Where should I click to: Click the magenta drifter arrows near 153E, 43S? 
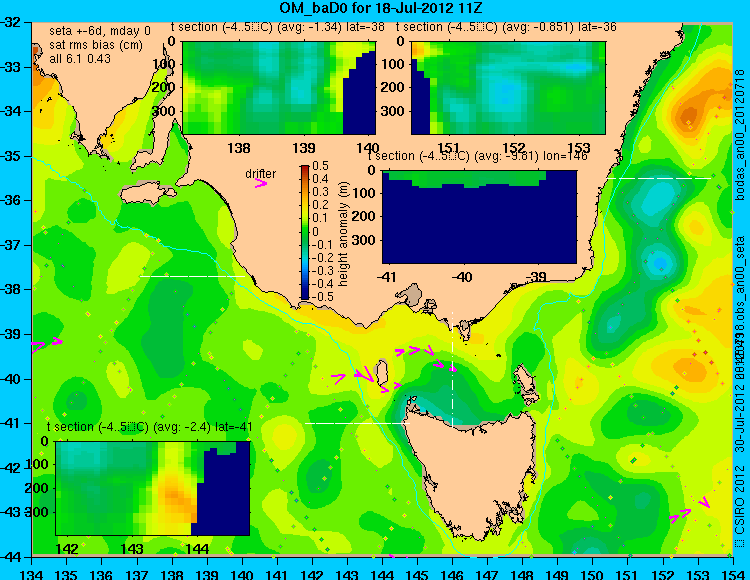click(x=689, y=510)
